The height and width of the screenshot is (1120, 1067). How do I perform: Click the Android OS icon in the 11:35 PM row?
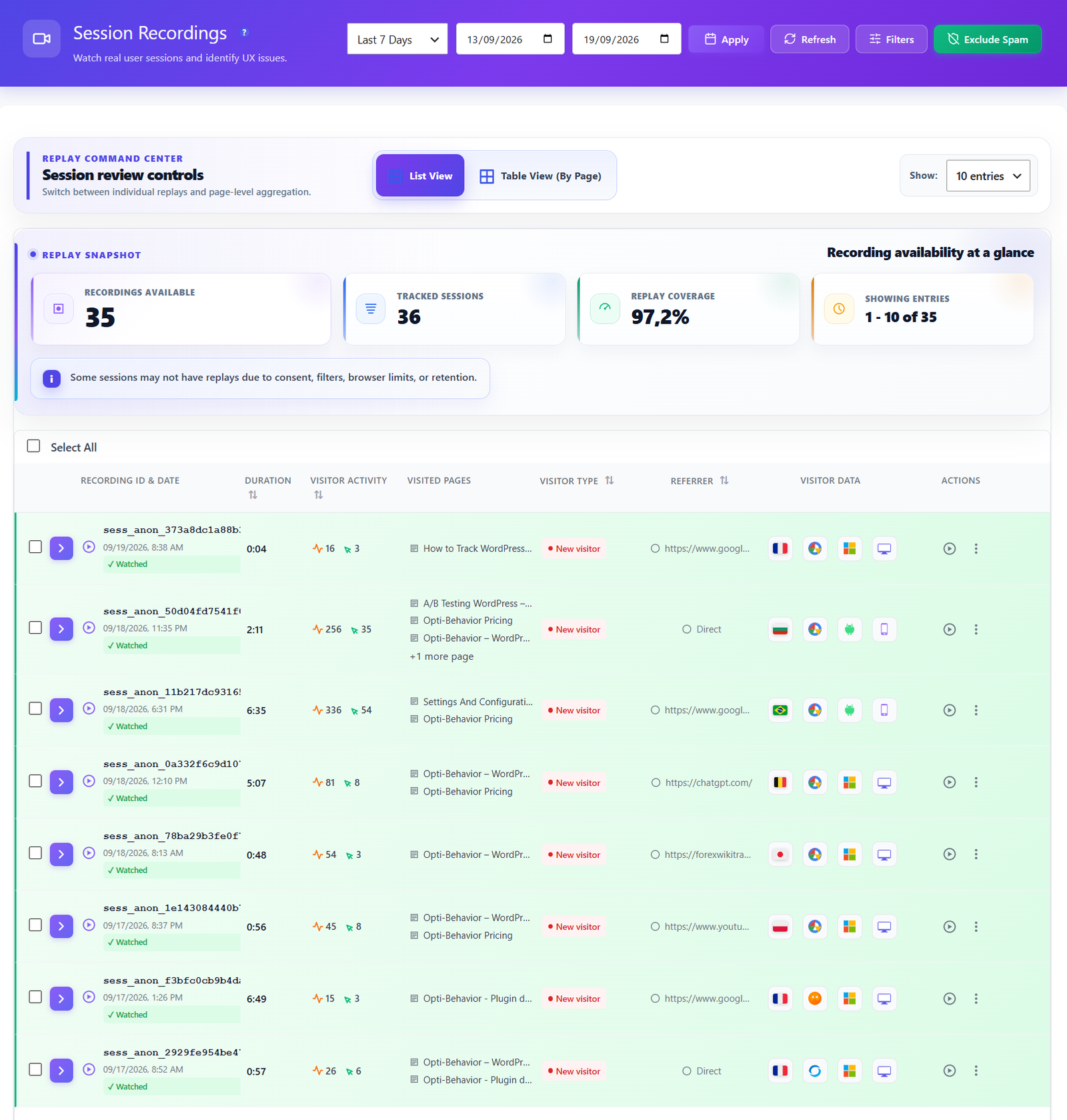click(850, 629)
